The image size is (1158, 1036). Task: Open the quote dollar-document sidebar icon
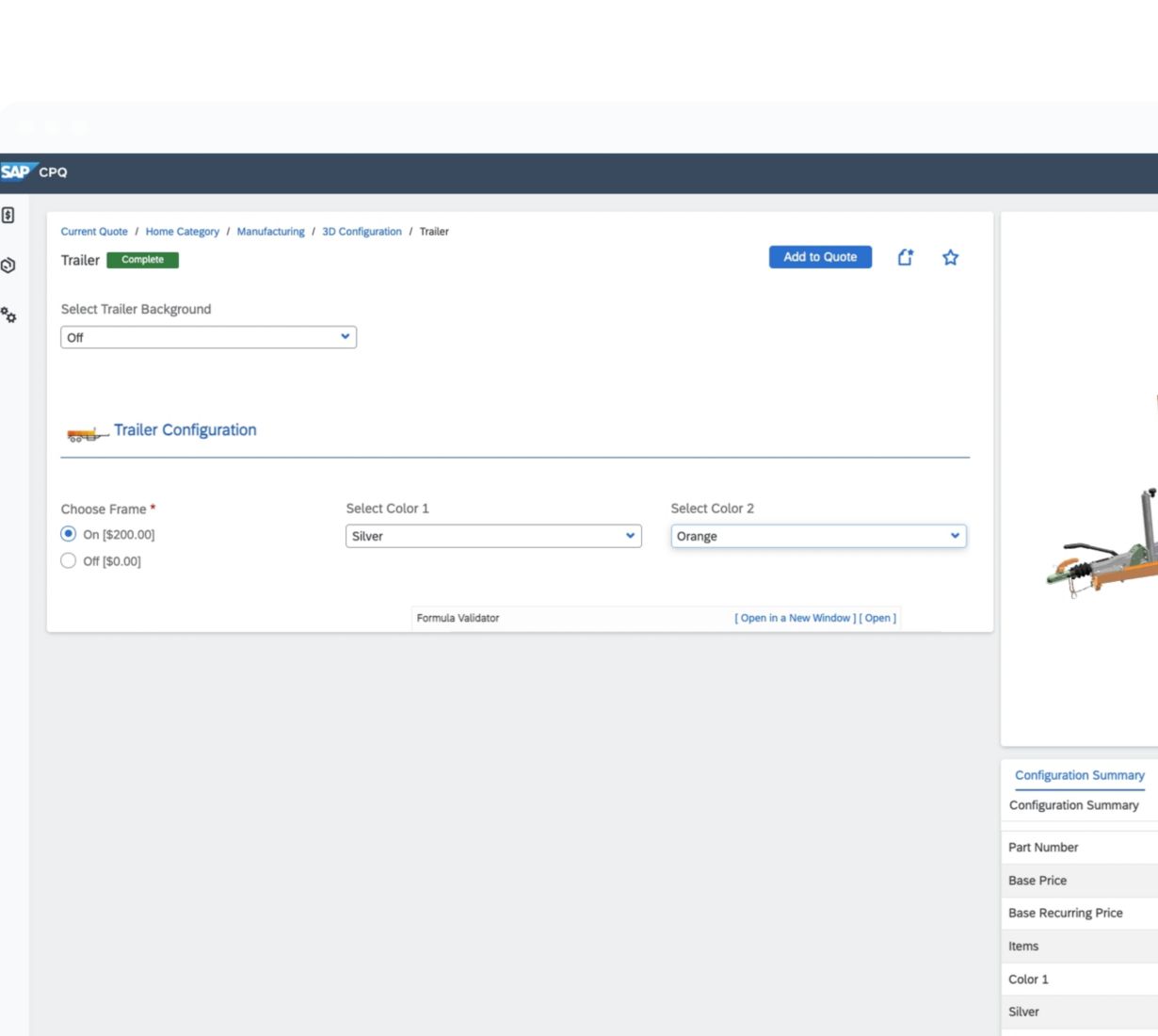[8, 216]
